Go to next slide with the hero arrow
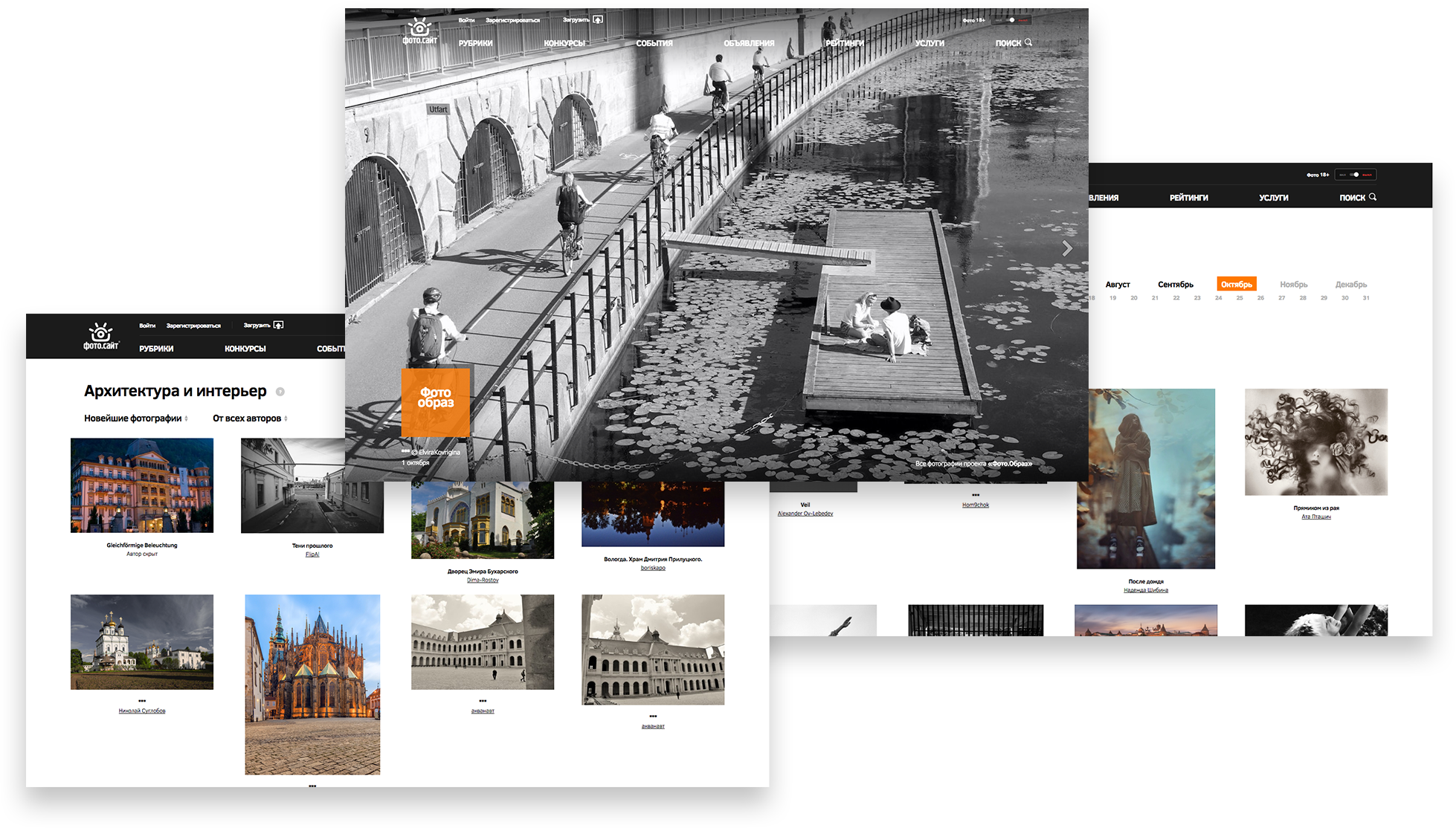This screenshot has height=828, width=1456. point(1067,248)
